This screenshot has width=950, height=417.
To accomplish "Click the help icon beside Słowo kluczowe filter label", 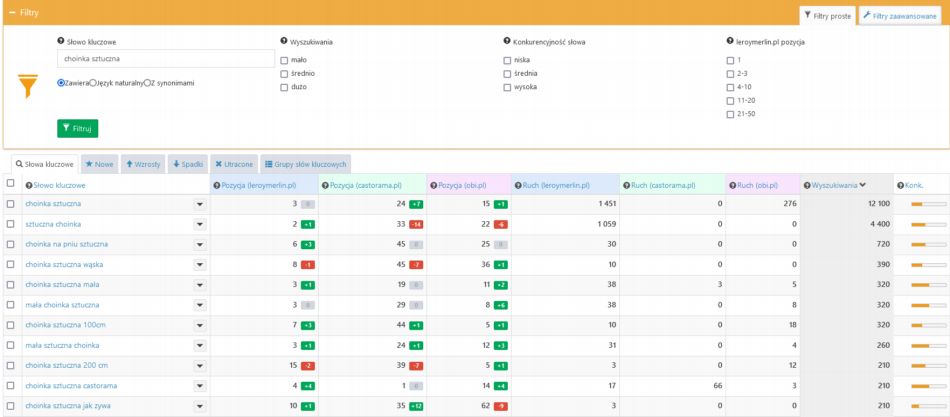I will click(61, 42).
